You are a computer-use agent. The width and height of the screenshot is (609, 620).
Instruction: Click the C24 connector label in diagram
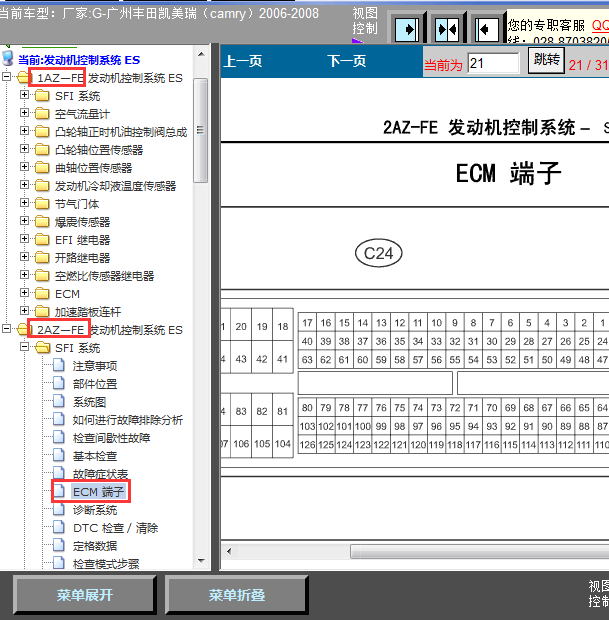tap(378, 253)
